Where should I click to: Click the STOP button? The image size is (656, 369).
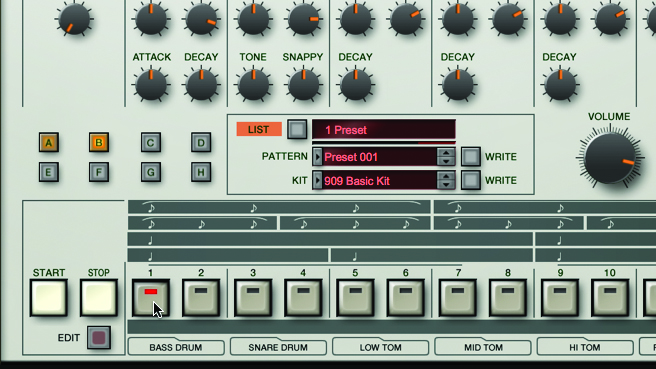(x=99, y=298)
